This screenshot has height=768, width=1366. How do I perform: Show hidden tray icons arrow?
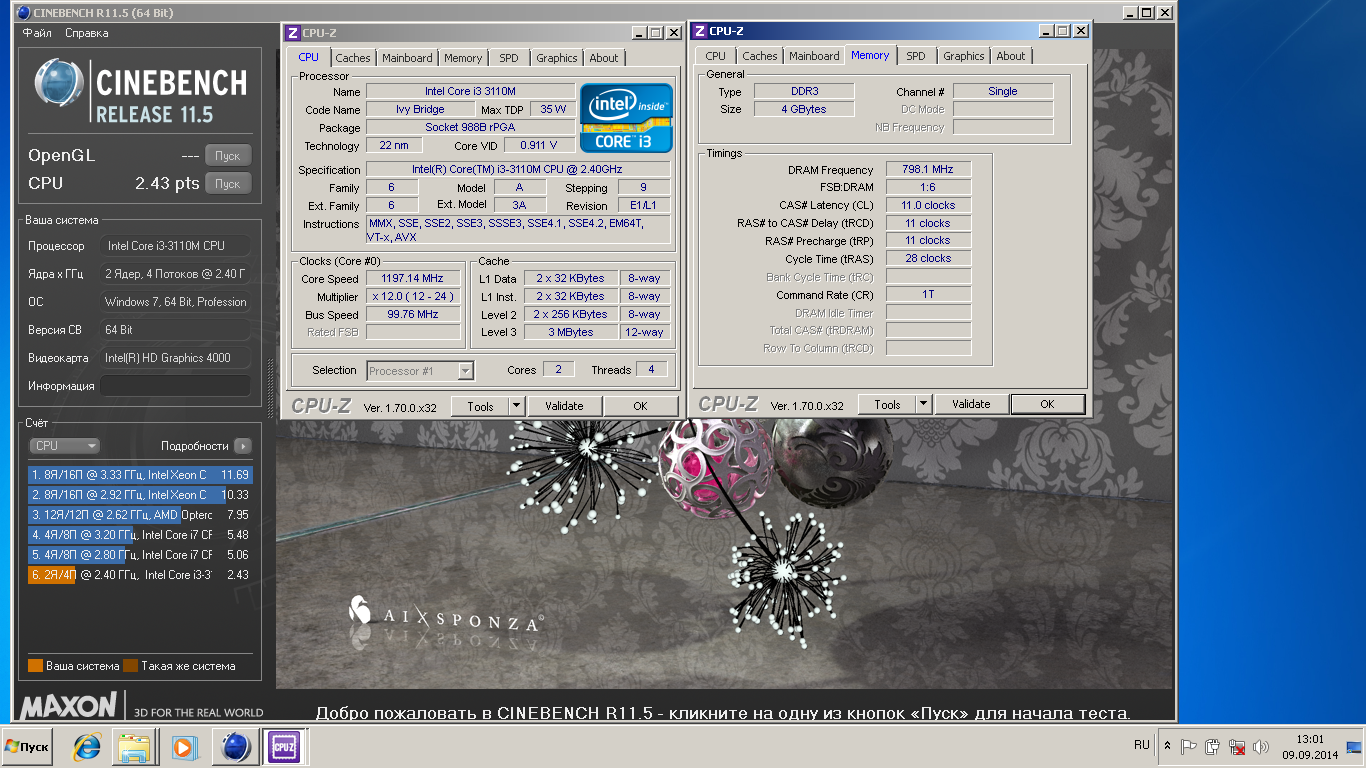pos(1167,746)
